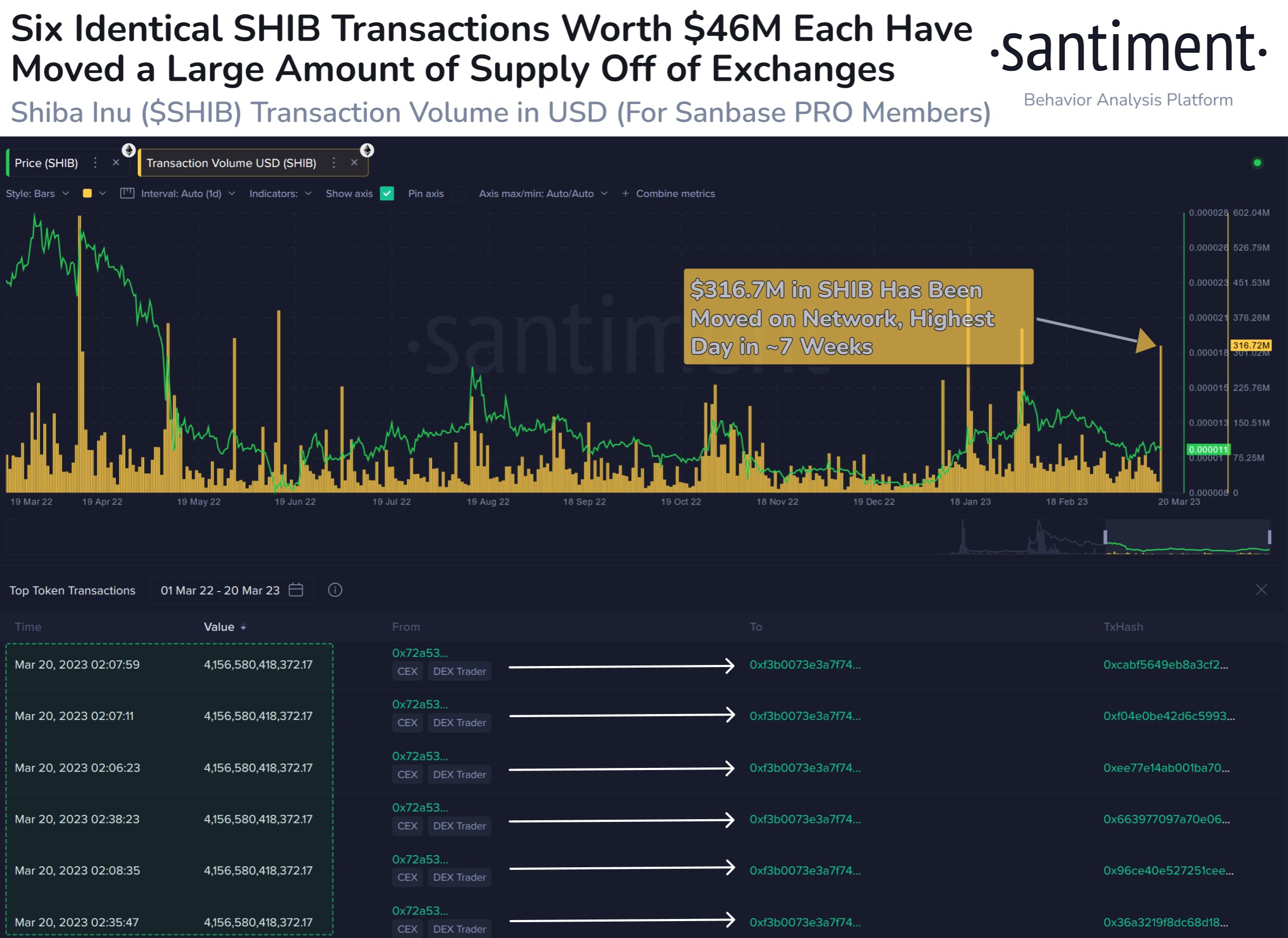Click the interval chart icon
This screenshot has height=938, width=1288.
[127, 193]
